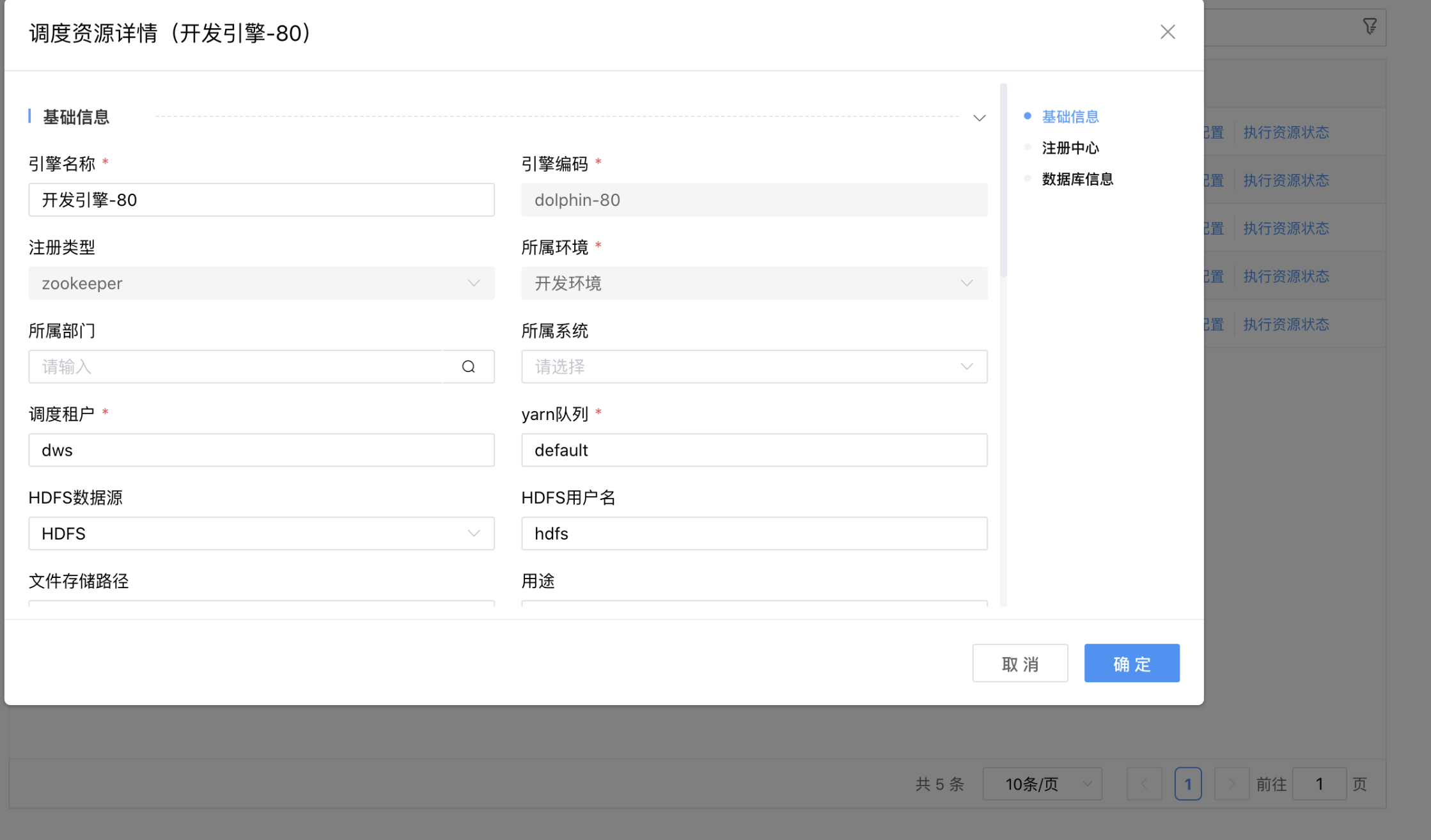
Task: Click the next page arrow in pagination
Action: click(1232, 784)
